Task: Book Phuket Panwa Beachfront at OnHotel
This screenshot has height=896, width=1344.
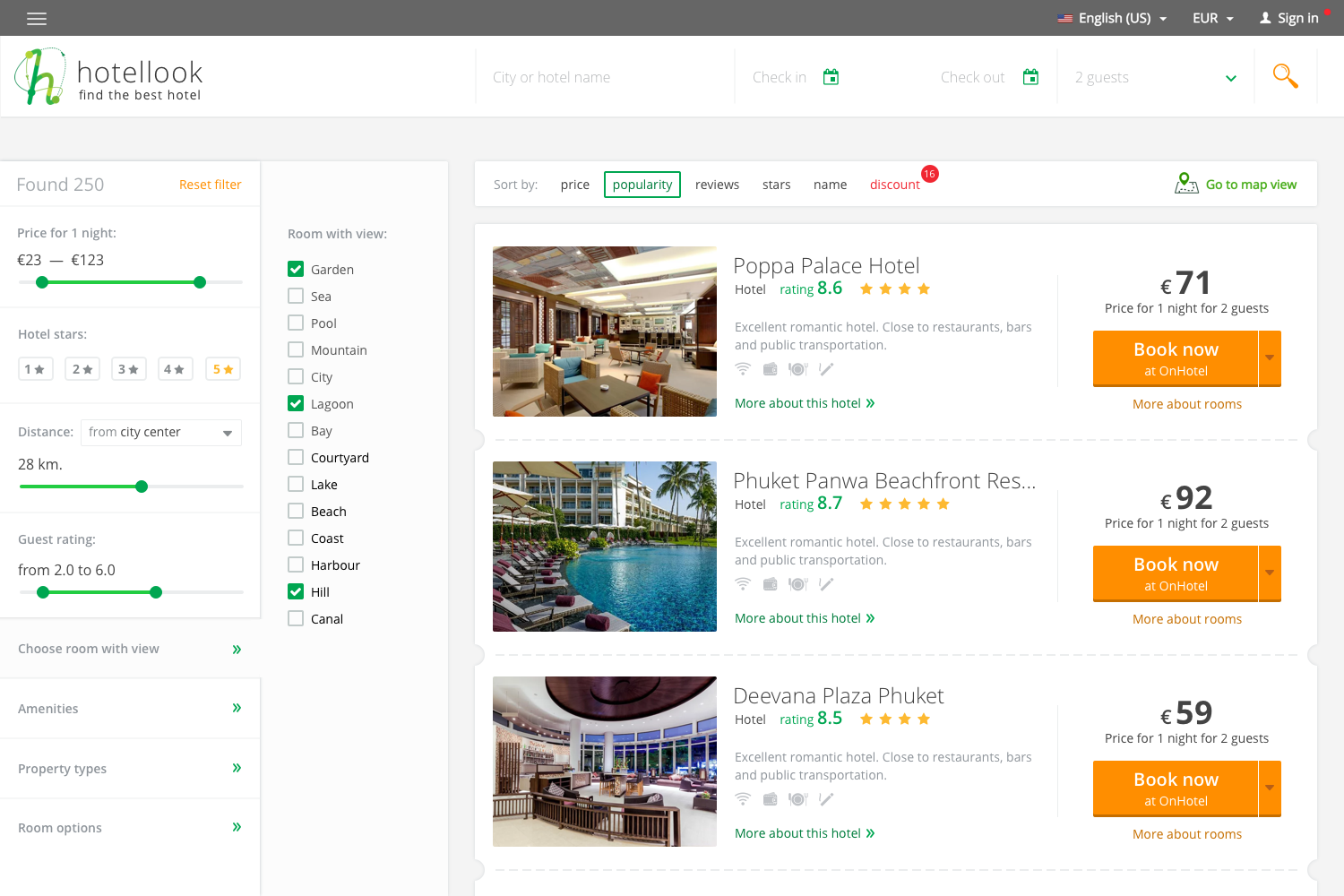Action: (1176, 573)
